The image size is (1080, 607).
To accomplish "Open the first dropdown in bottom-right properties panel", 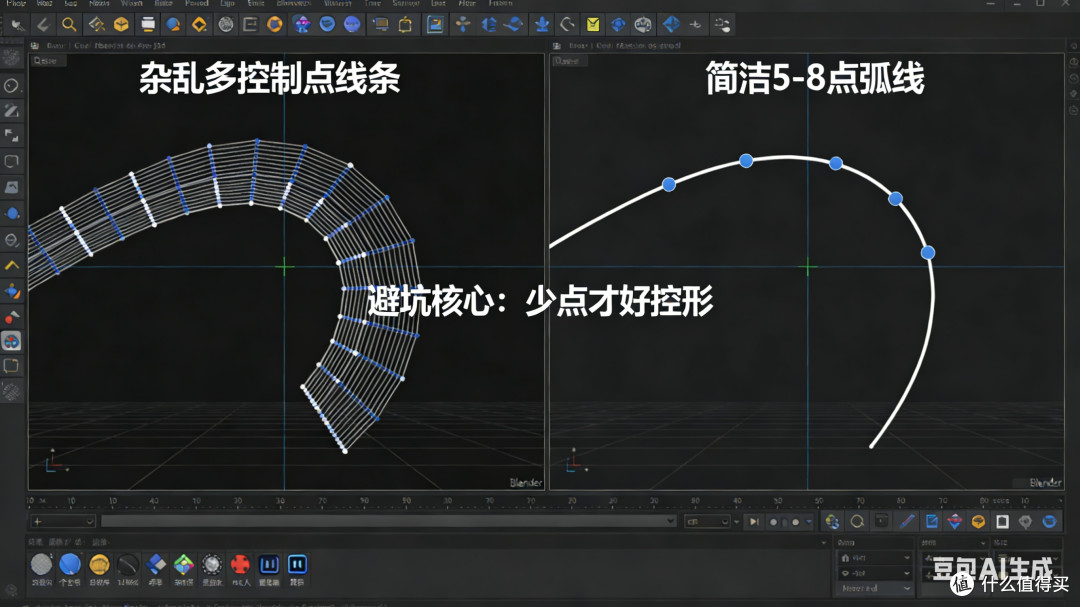I will coord(875,557).
